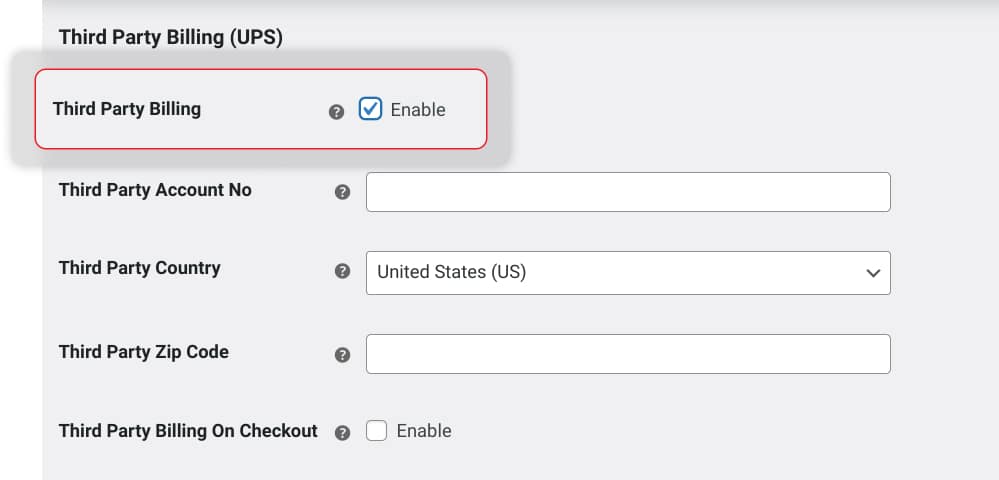Click the Third Party Zip Code label
The image size is (999, 480).
pyautogui.click(x=144, y=352)
